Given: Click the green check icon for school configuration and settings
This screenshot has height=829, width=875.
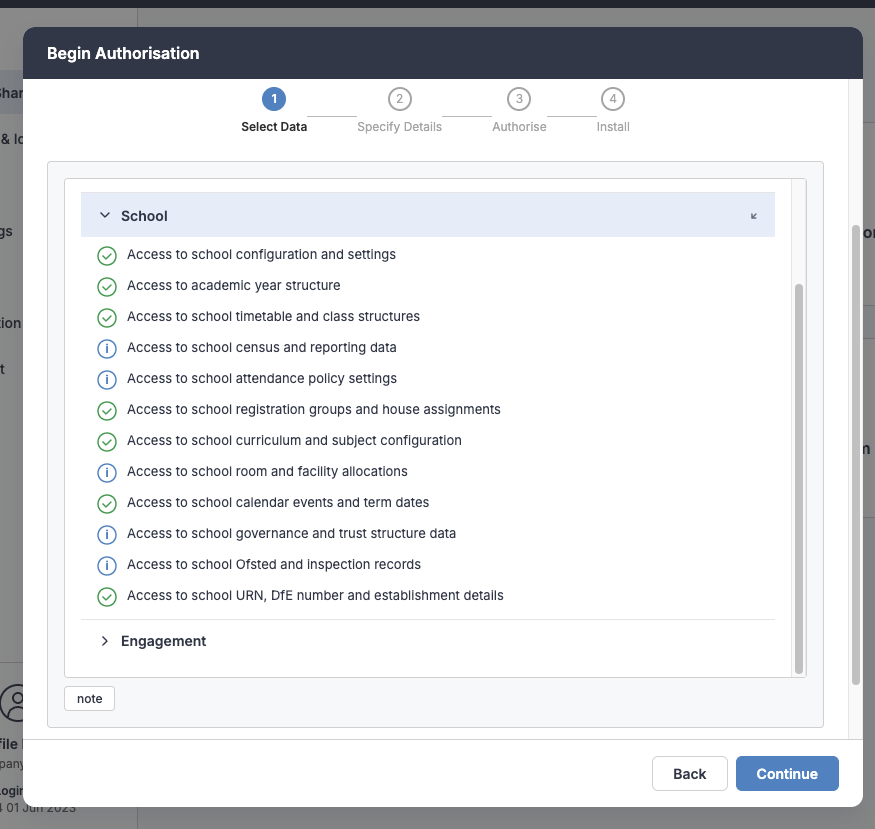Looking at the screenshot, I should pos(107,256).
